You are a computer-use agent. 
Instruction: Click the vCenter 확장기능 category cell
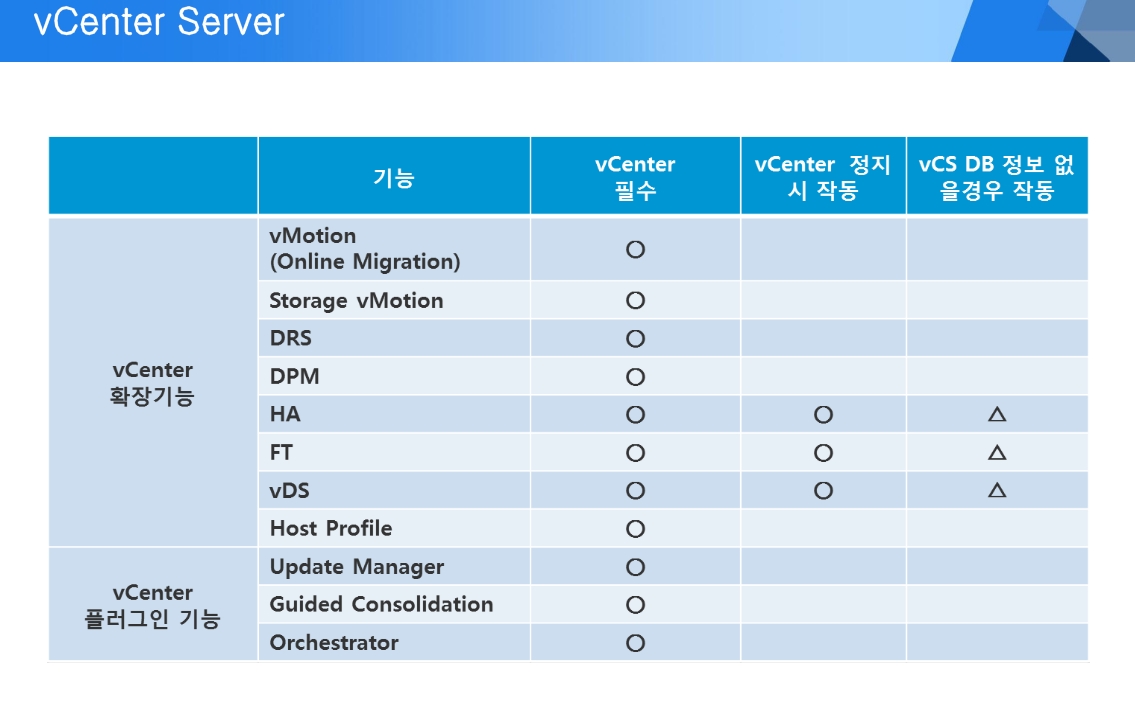point(153,382)
